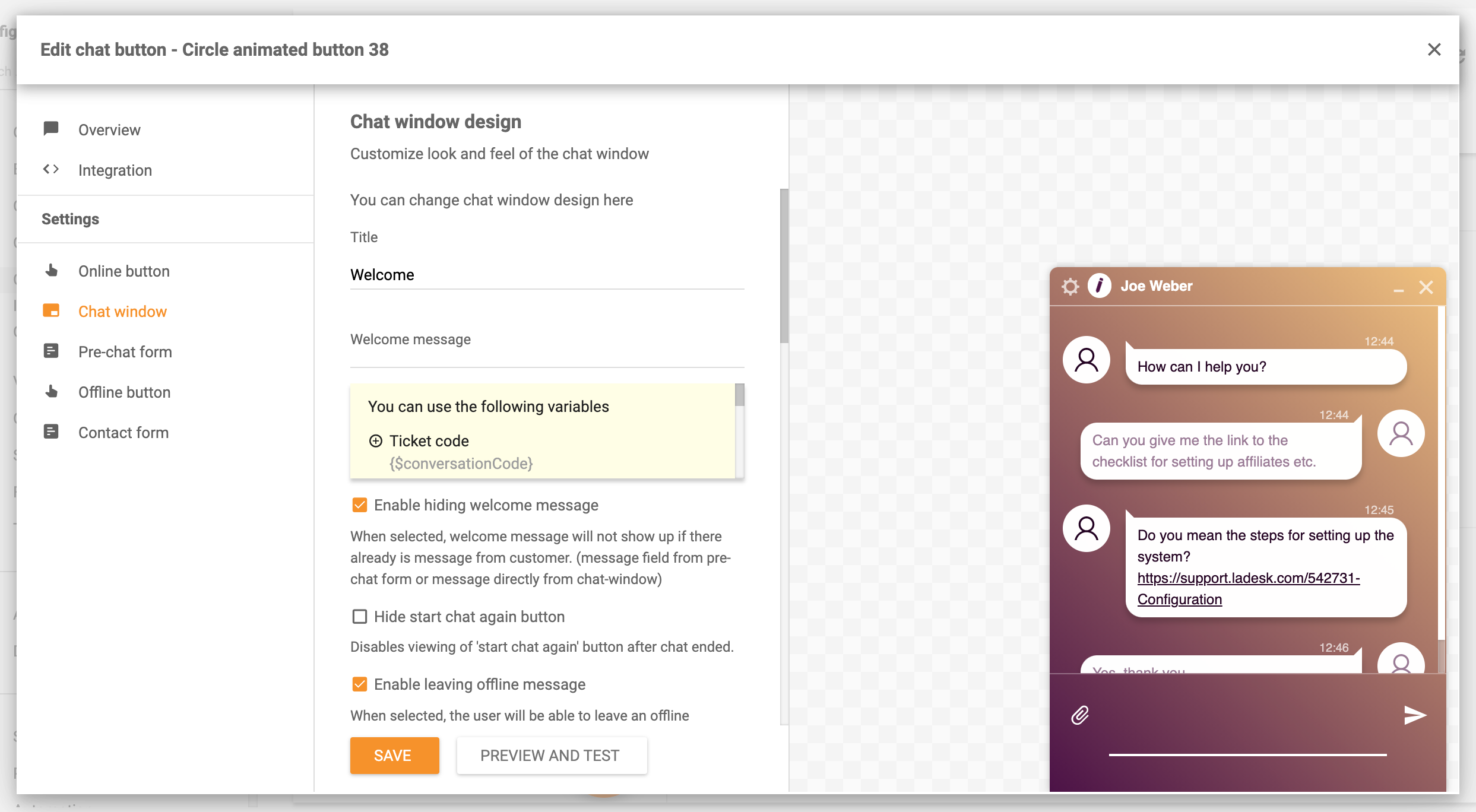Open the support.ladesk.com Configuration link
The image size is (1476, 812).
tap(1248, 579)
